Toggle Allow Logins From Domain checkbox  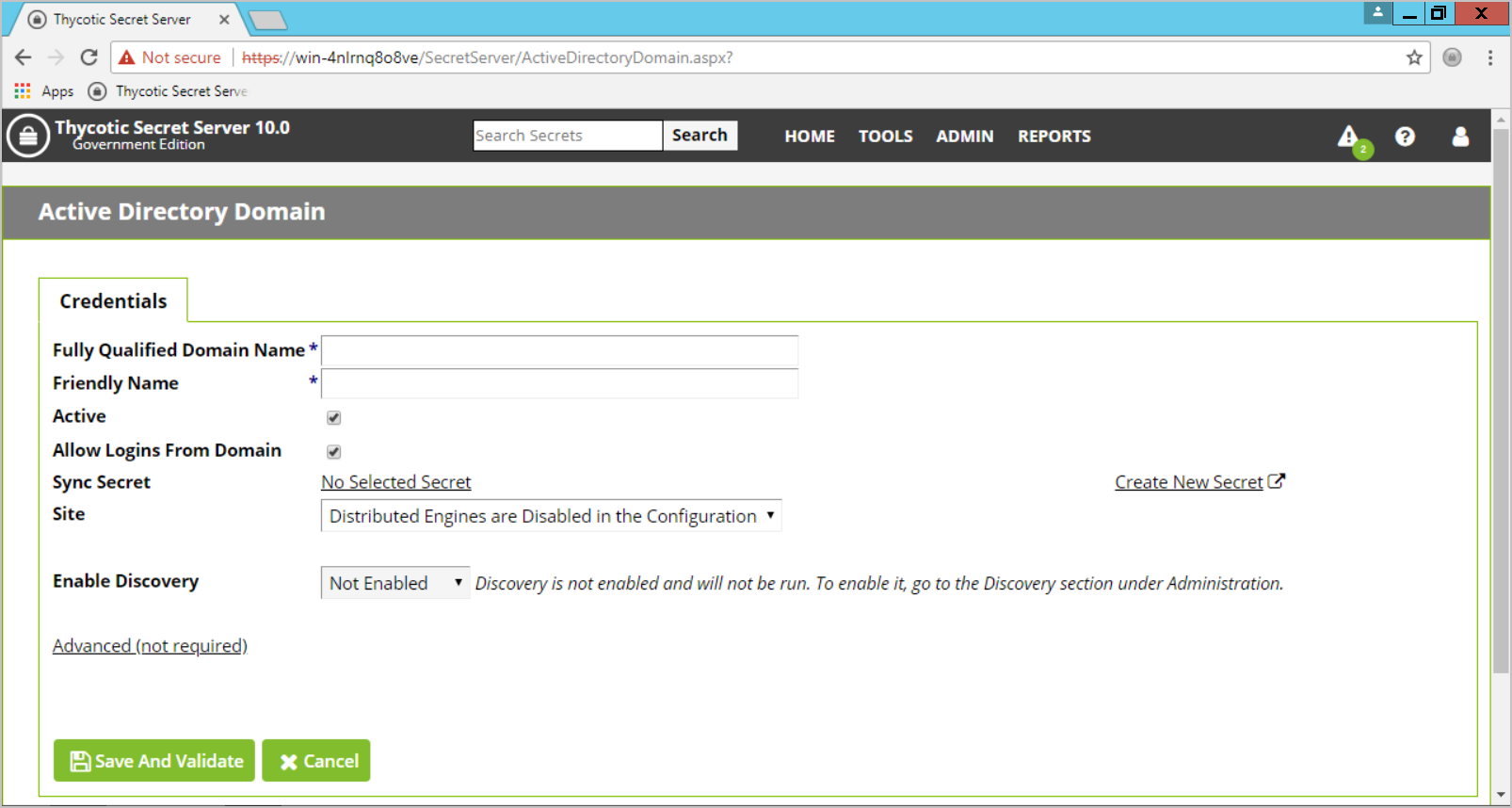(x=333, y=451)
